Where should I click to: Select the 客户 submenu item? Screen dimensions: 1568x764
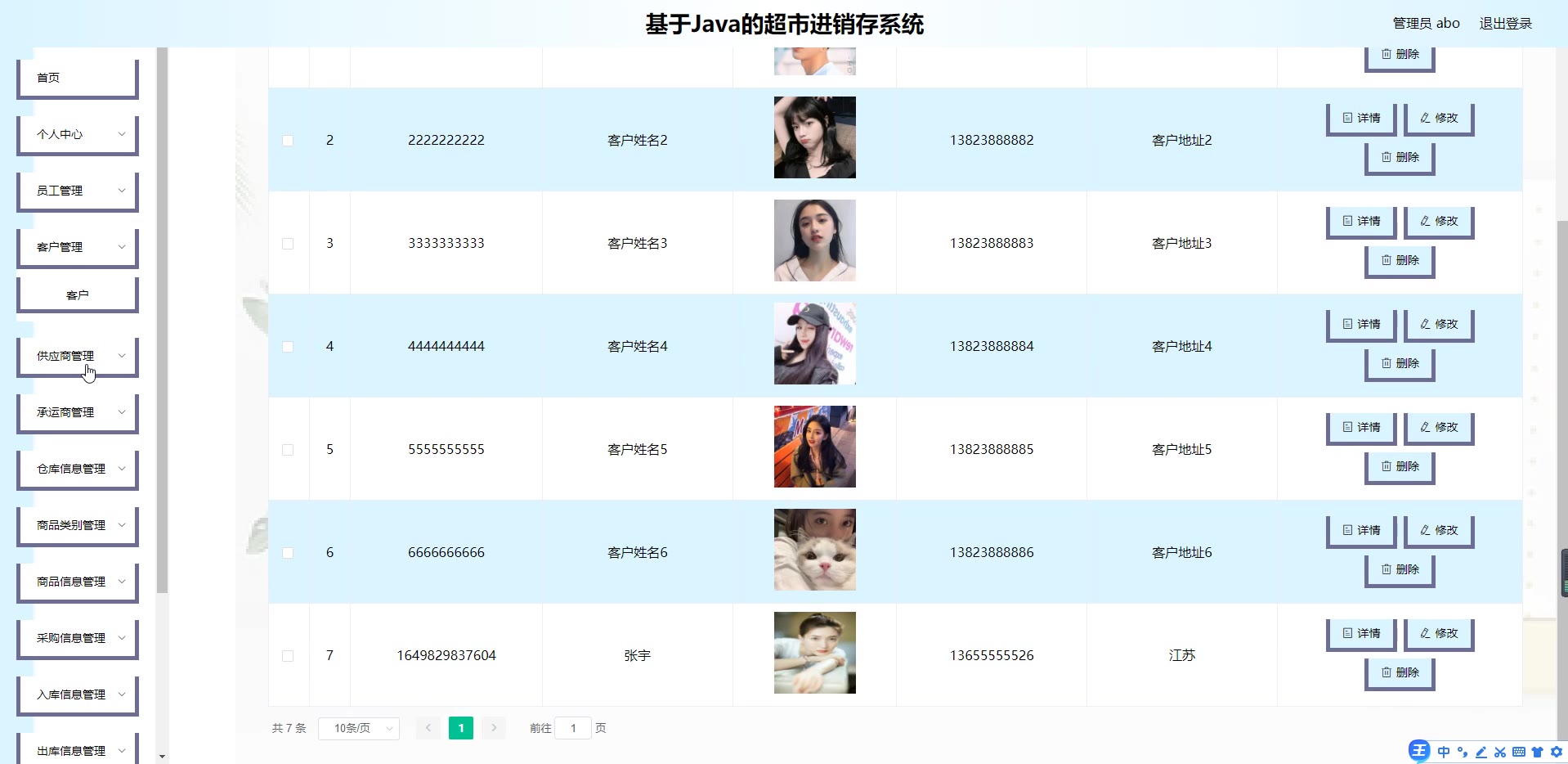pos(78,295)
